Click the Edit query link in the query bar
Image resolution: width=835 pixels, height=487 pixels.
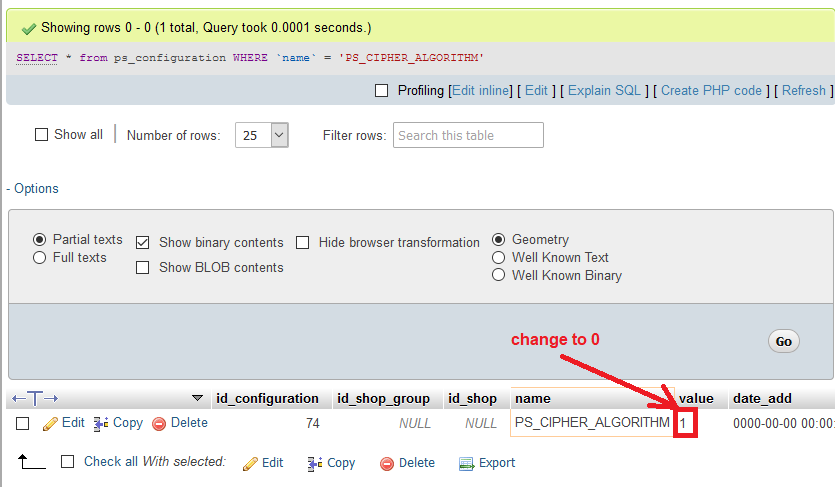(x=536, y=90)
